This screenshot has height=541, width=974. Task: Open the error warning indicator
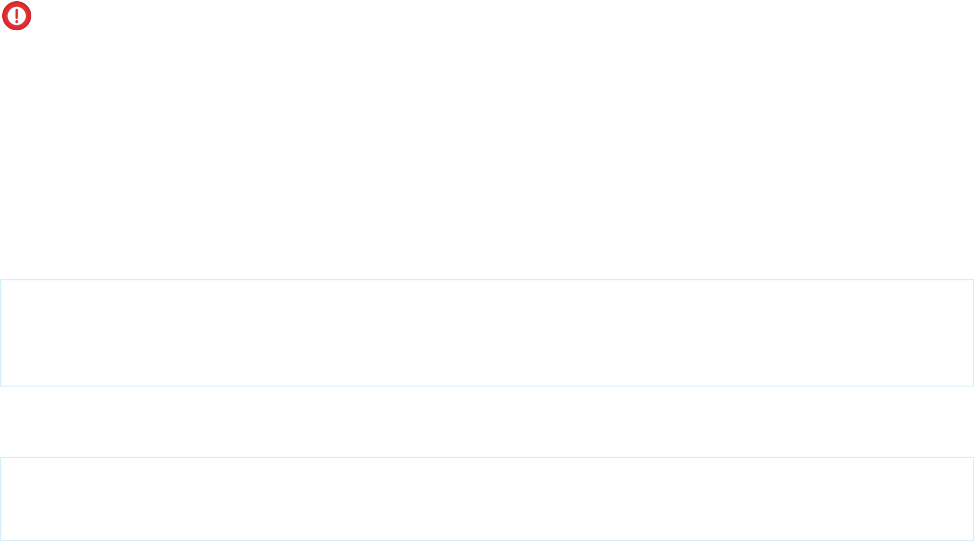[x=17, y=16]
